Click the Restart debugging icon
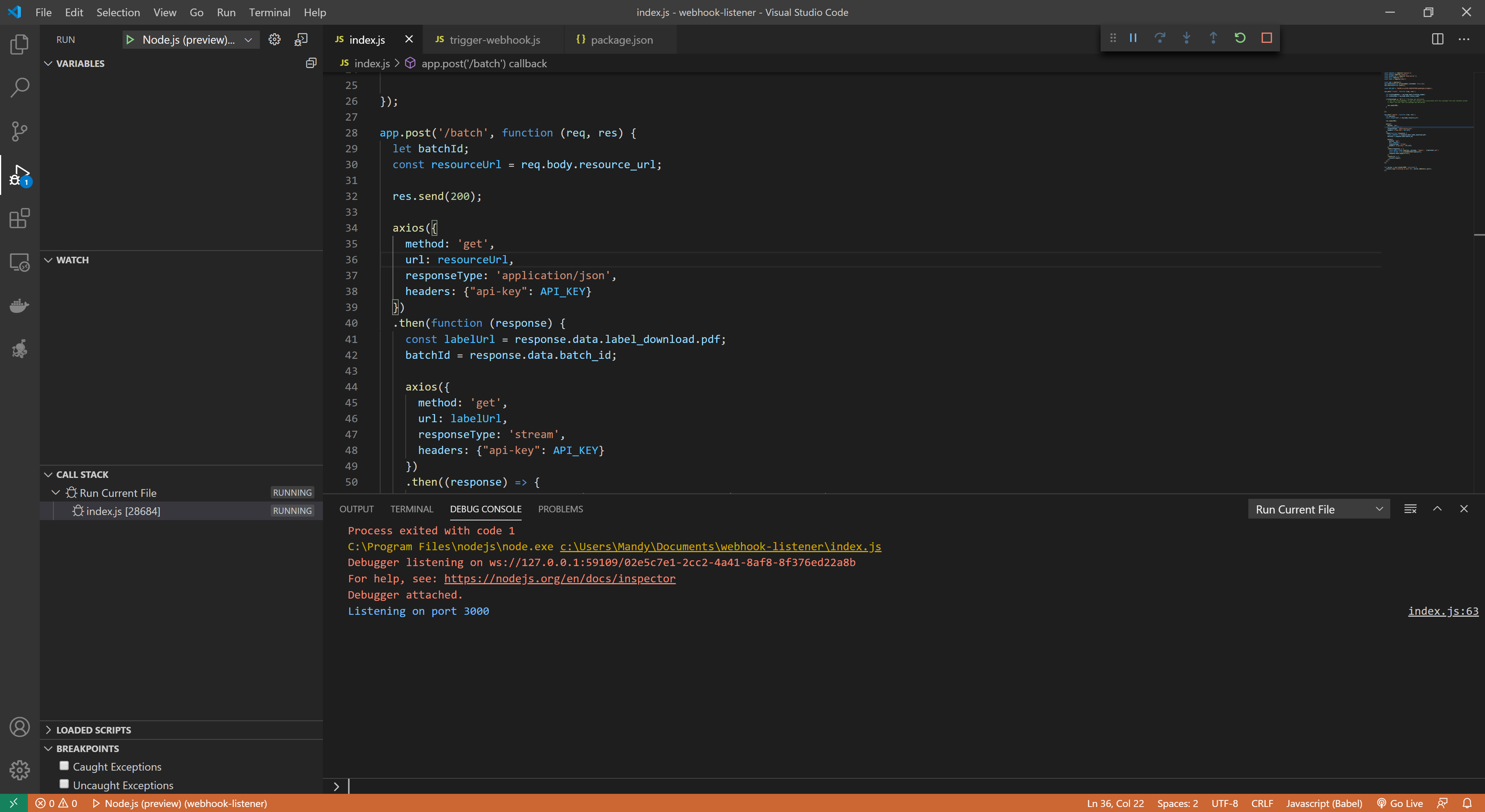The image size is (1485, 812). click(1239, 38)
